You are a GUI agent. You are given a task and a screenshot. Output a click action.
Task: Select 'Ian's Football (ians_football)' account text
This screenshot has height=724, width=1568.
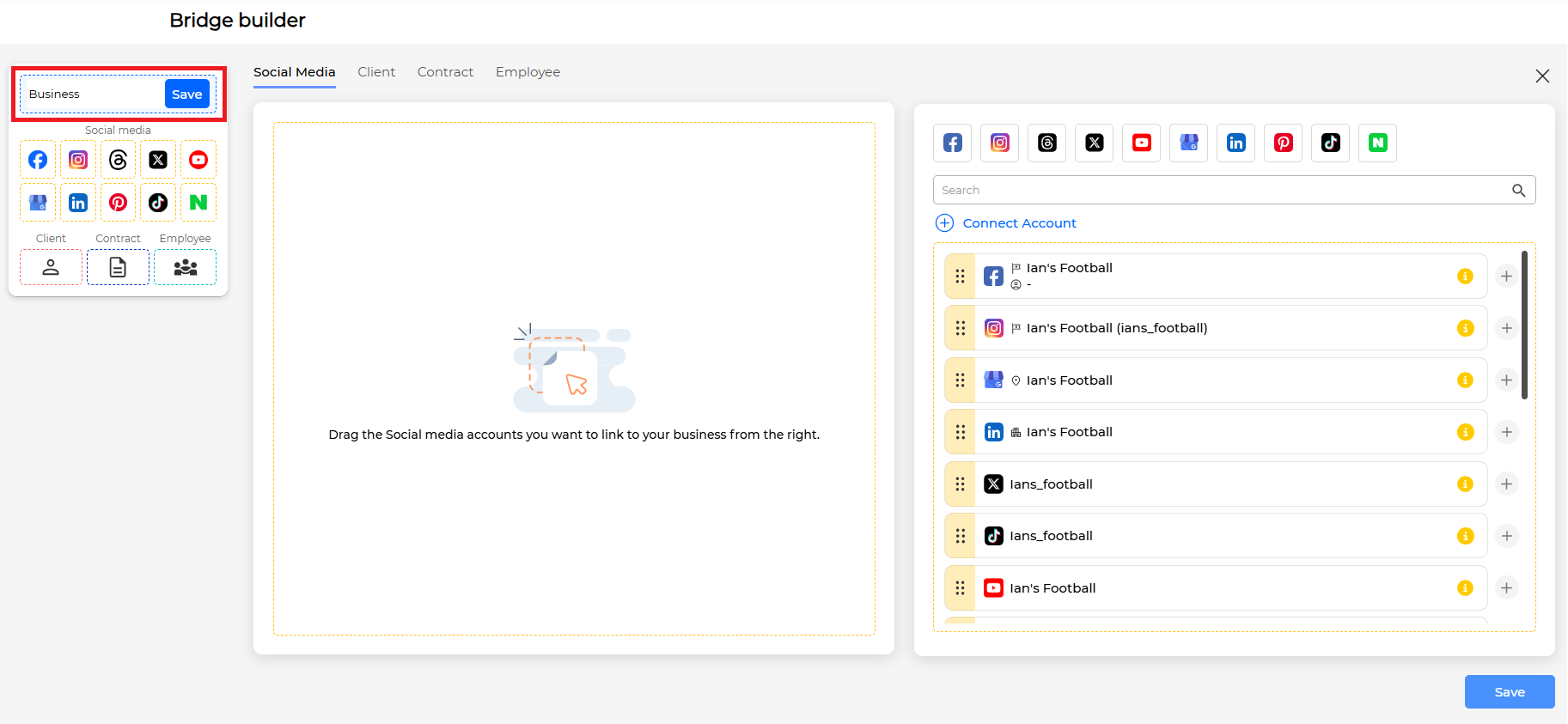coord(1117,328)
